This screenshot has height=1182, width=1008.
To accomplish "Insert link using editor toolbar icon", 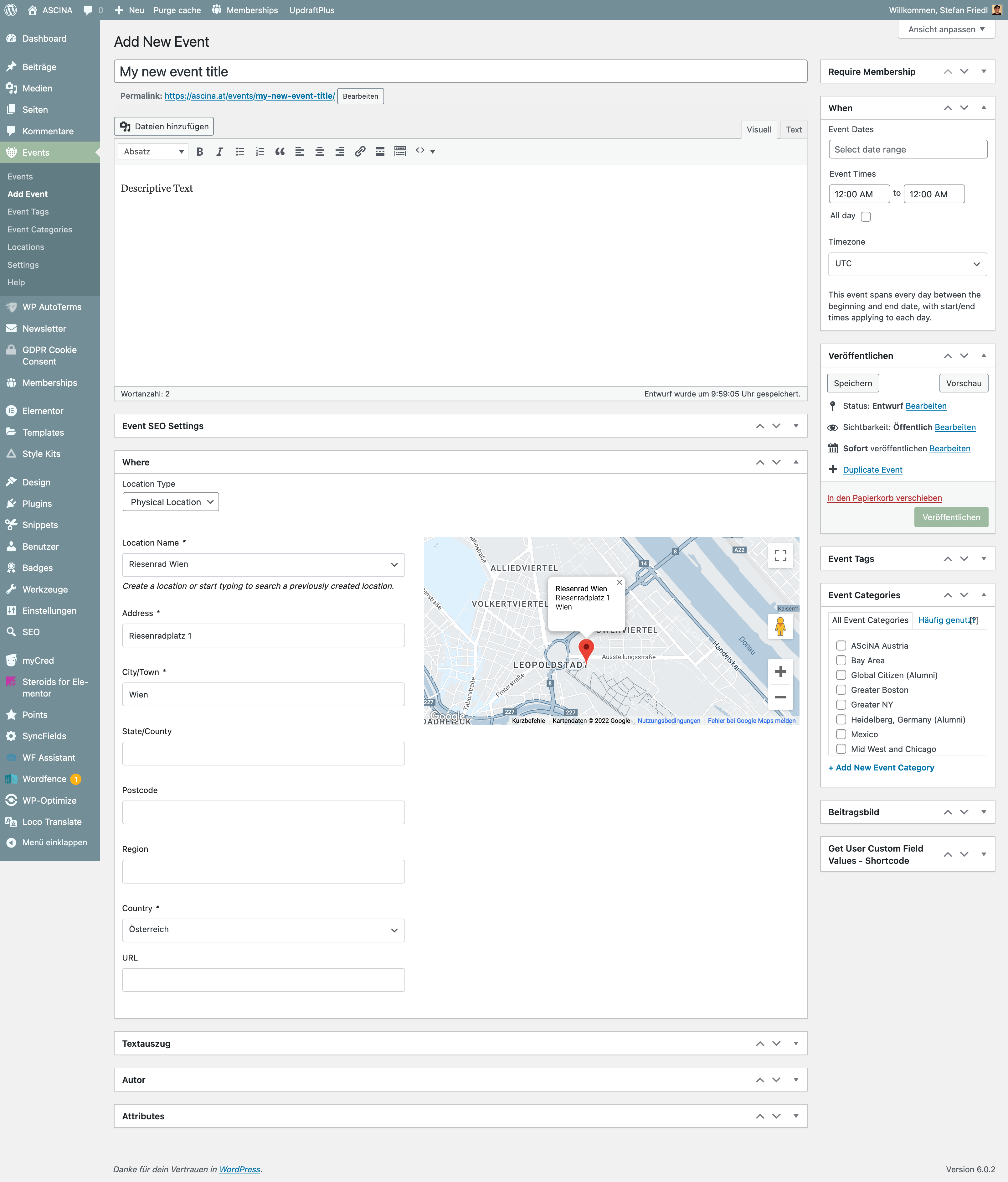I will click(x=360, y=152).
